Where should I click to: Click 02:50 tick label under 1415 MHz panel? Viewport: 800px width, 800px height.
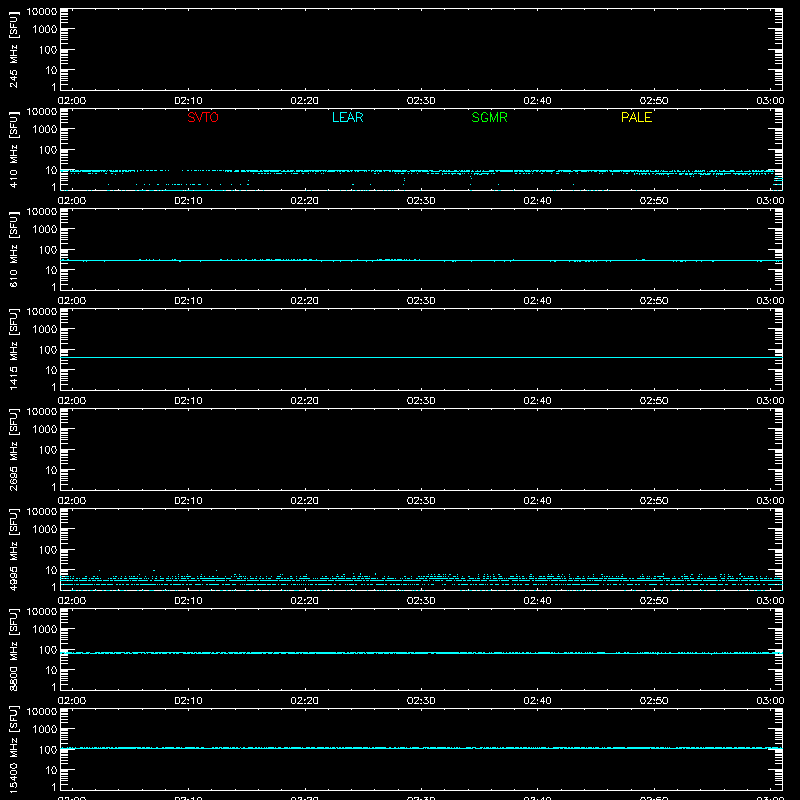[654, 401]
